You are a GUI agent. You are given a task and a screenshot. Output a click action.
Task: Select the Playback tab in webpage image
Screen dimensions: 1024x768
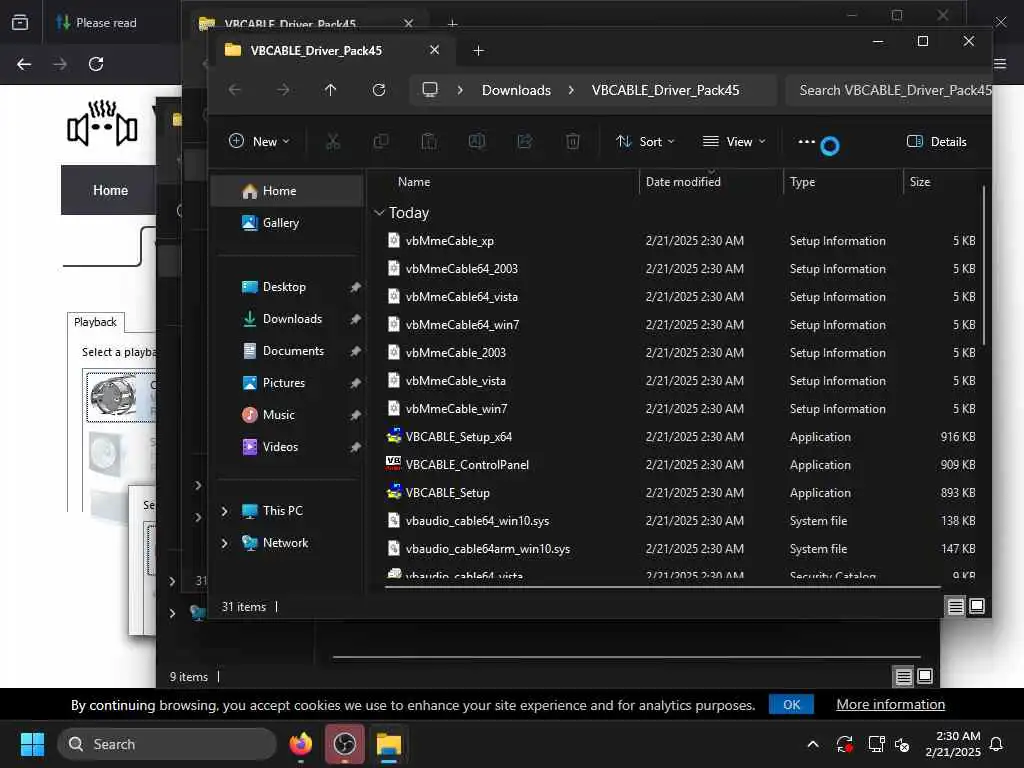click(95, 322)
